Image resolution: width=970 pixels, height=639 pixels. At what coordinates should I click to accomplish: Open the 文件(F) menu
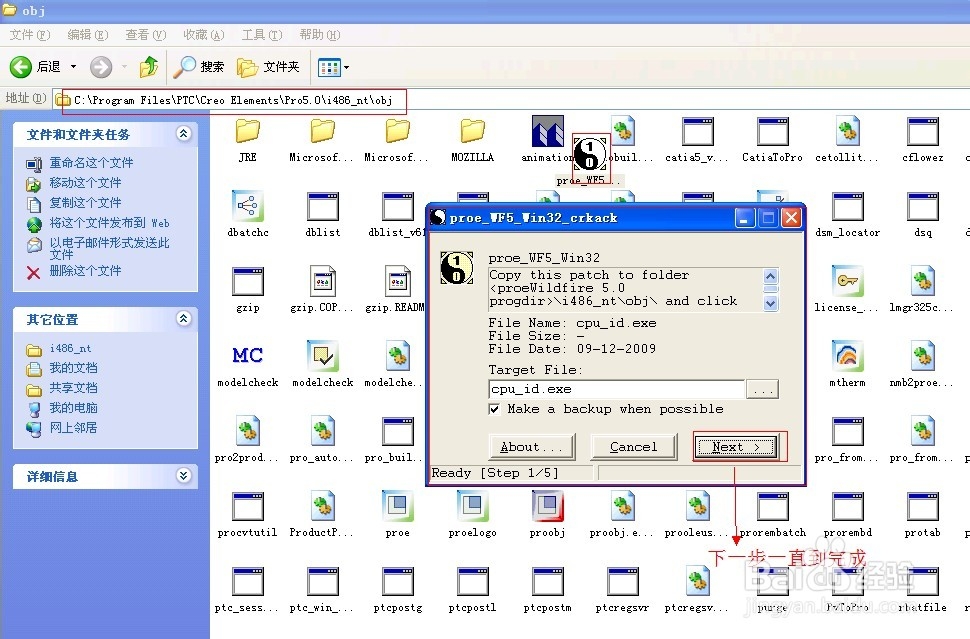tap(30, 35)
